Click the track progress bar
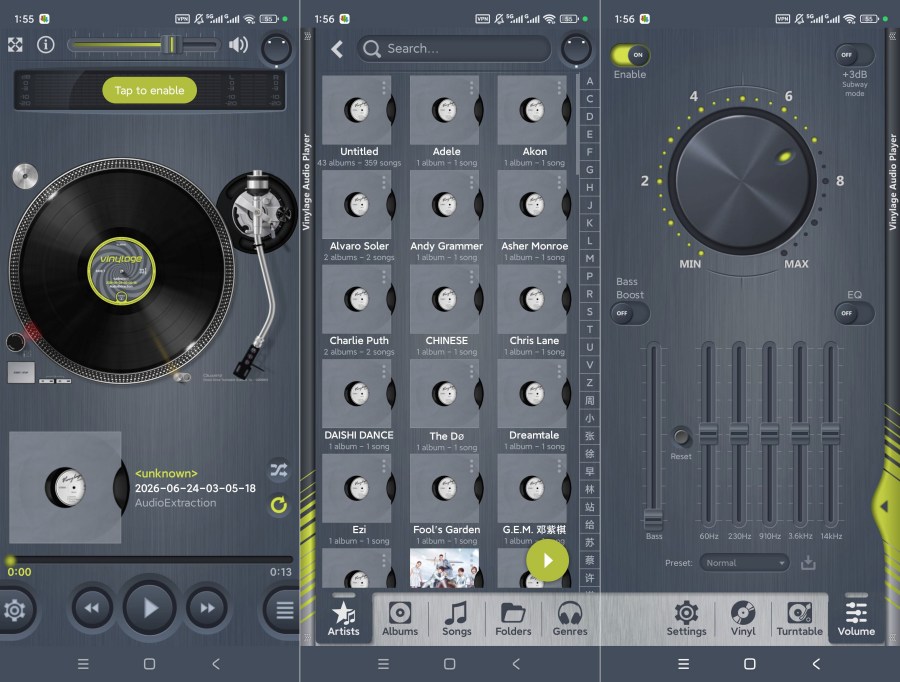 pos(150,559)
